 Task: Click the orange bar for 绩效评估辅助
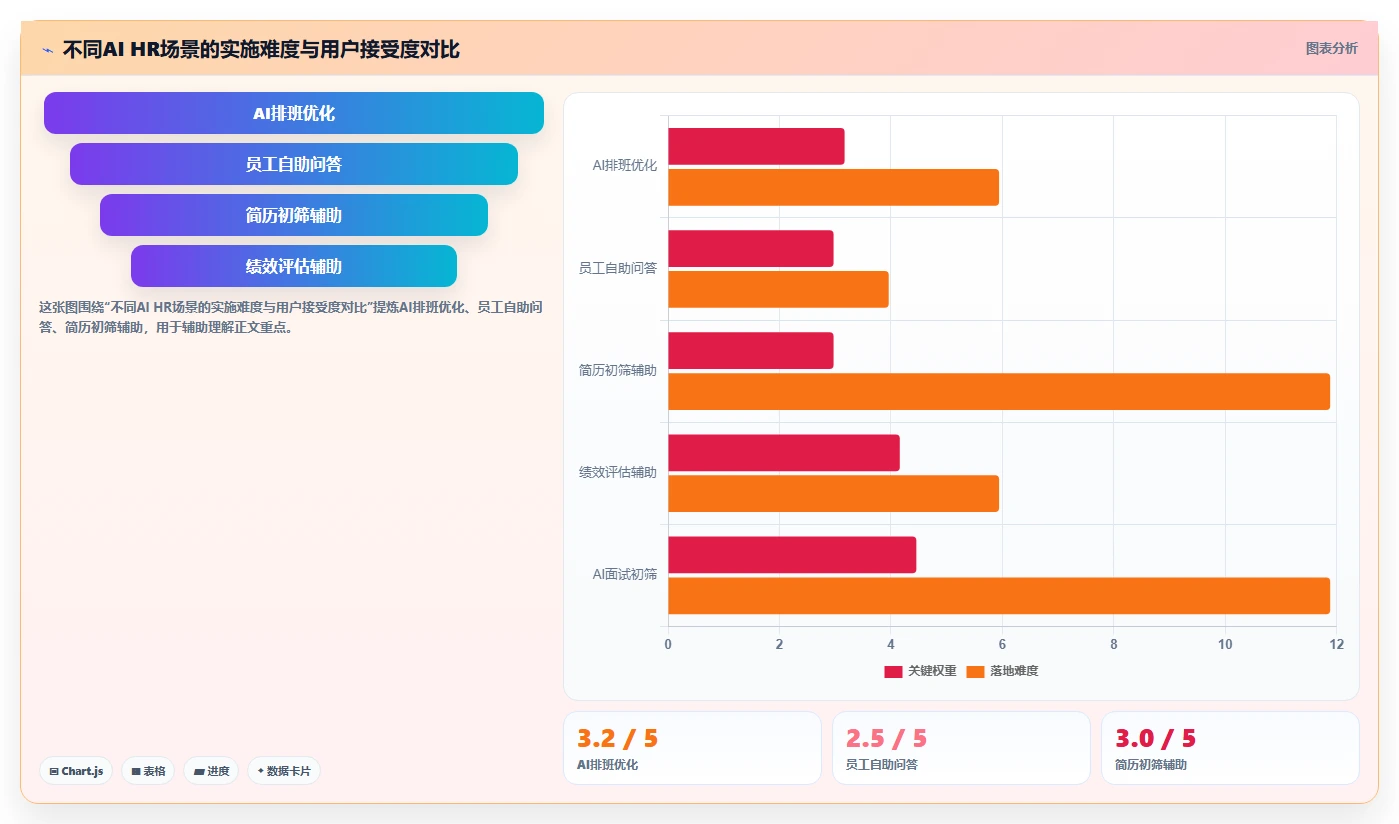point(833,493)
